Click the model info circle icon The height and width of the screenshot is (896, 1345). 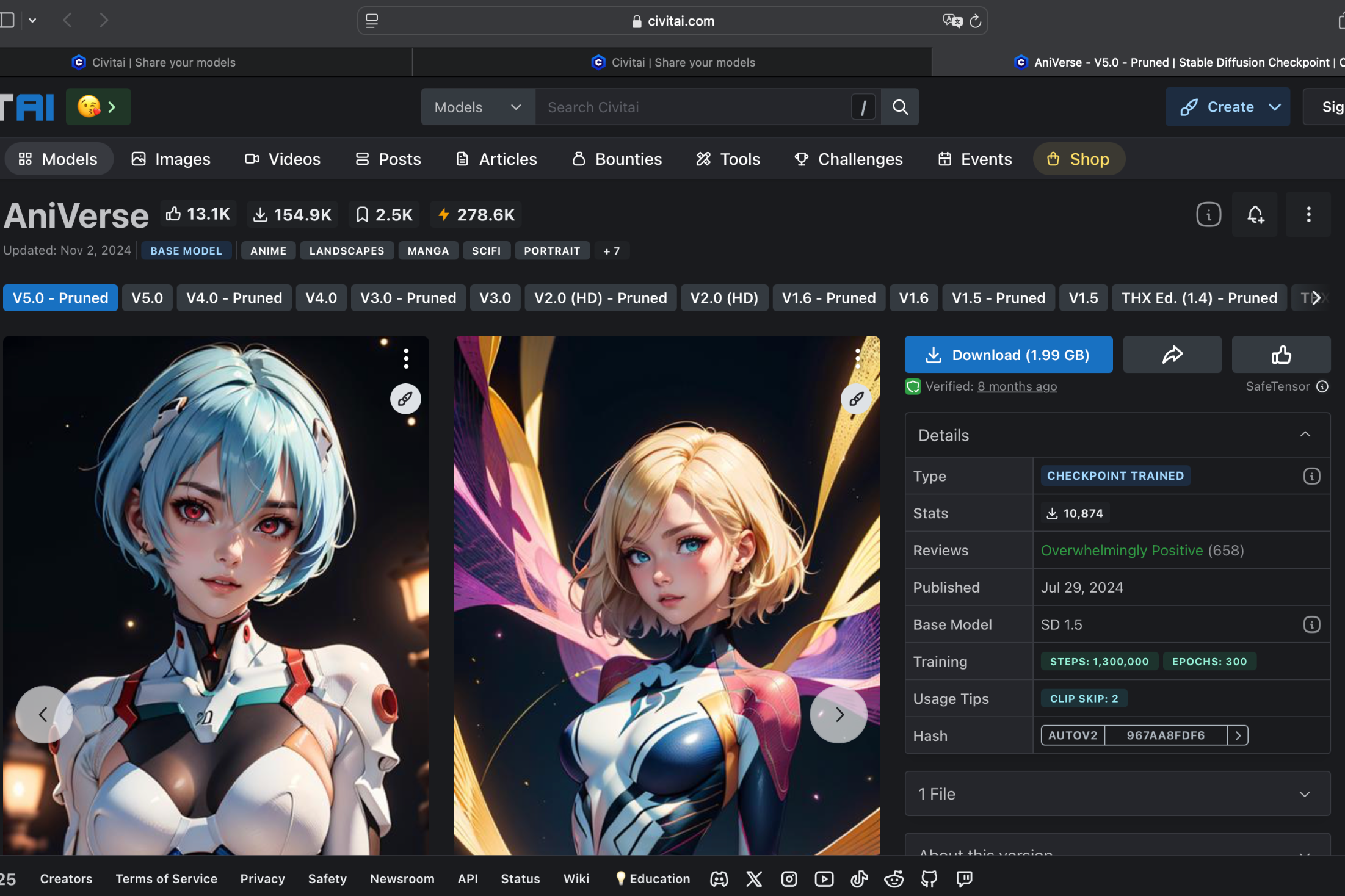tap(1208, 214)
